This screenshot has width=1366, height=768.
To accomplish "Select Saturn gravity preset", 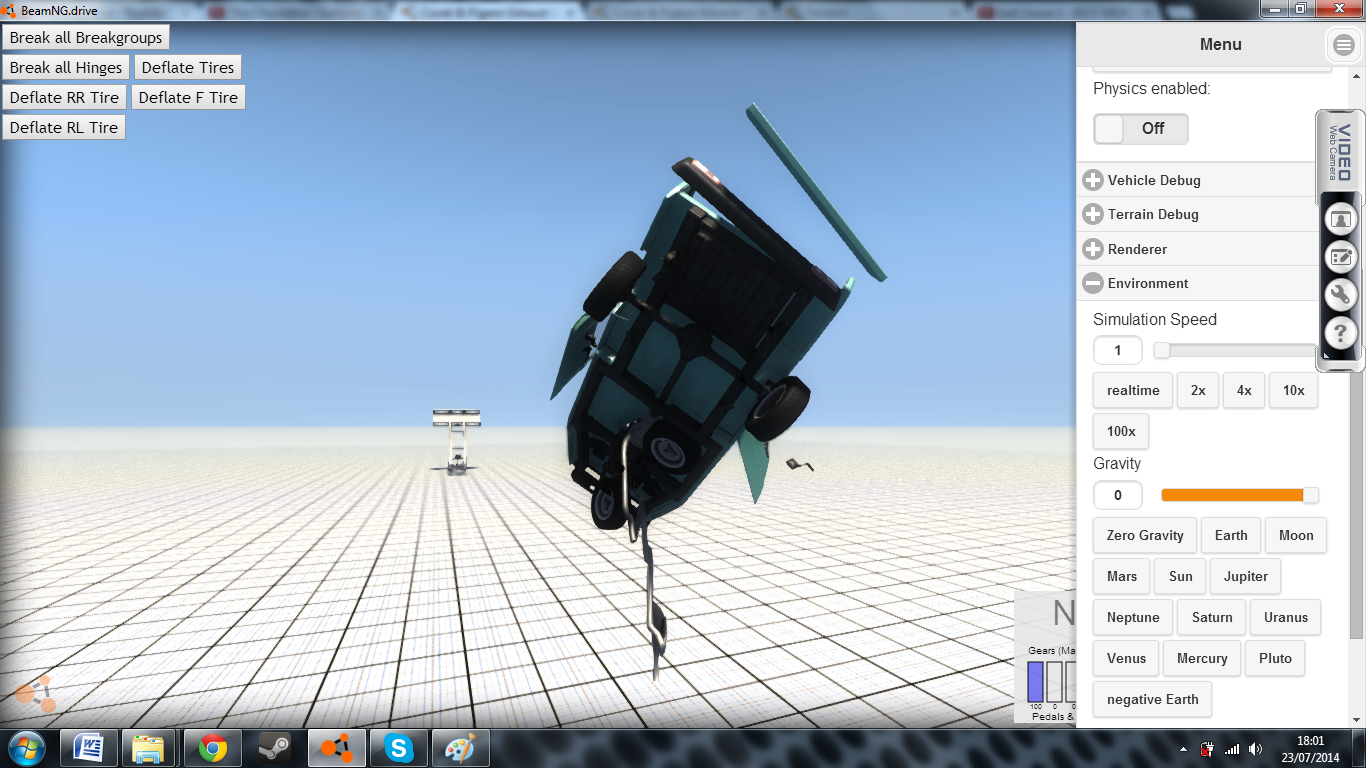I will click(1212, 617).
